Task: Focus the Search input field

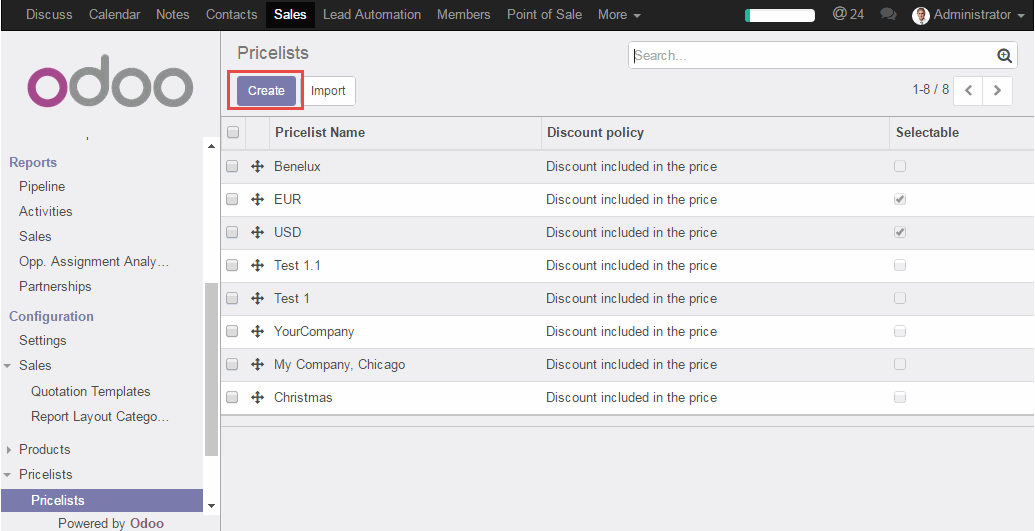Action: [810, 56]
